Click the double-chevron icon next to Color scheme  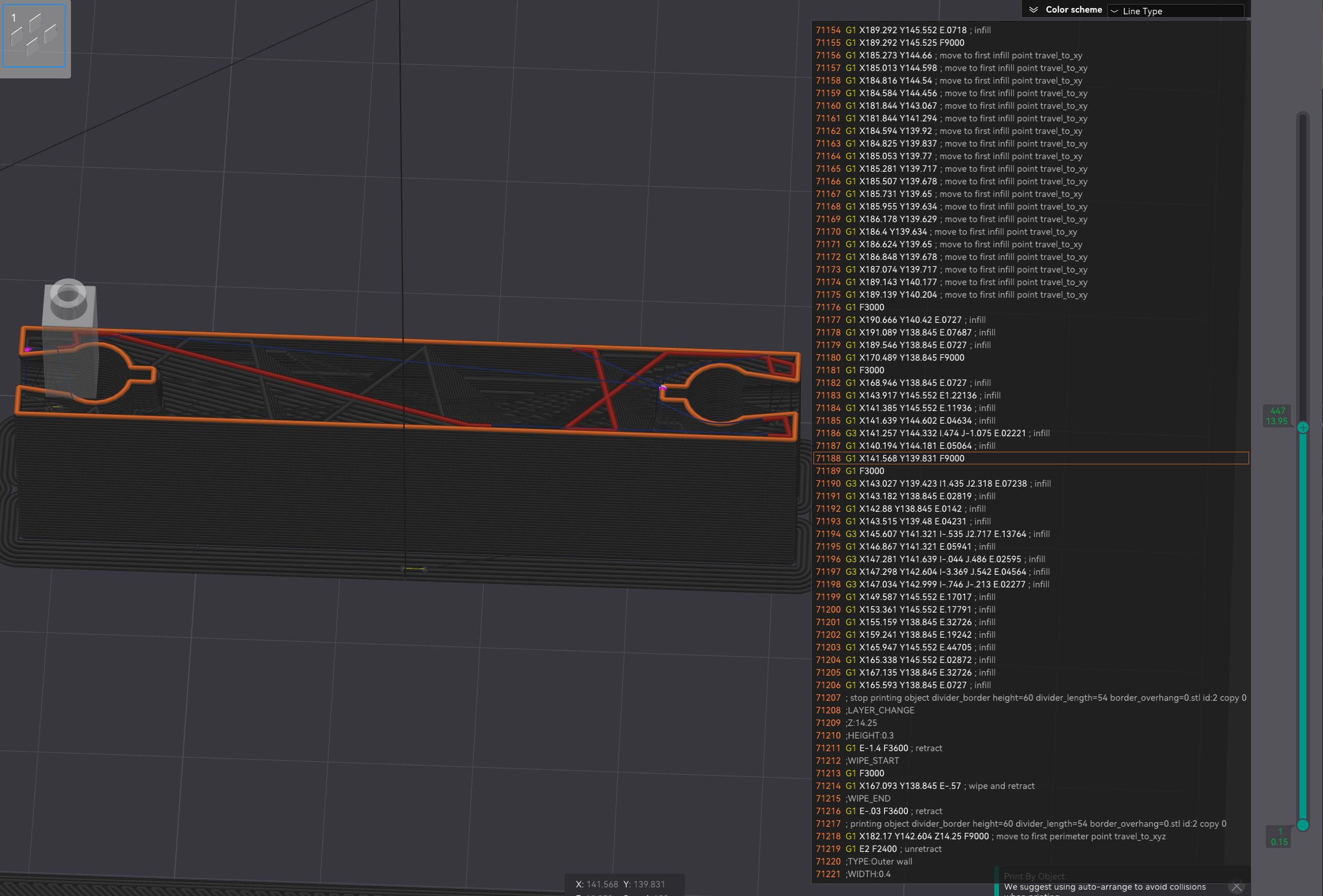[x=1033, y=9]
